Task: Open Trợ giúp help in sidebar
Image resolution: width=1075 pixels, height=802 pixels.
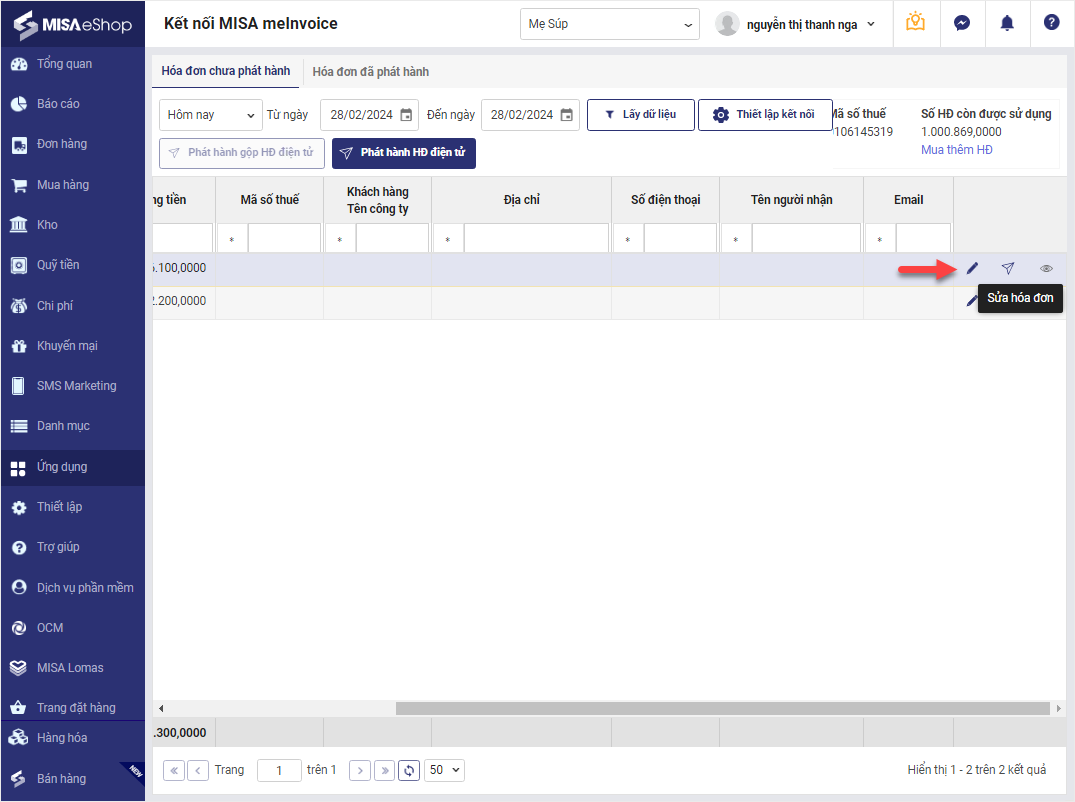Action: tap(73, 547)
